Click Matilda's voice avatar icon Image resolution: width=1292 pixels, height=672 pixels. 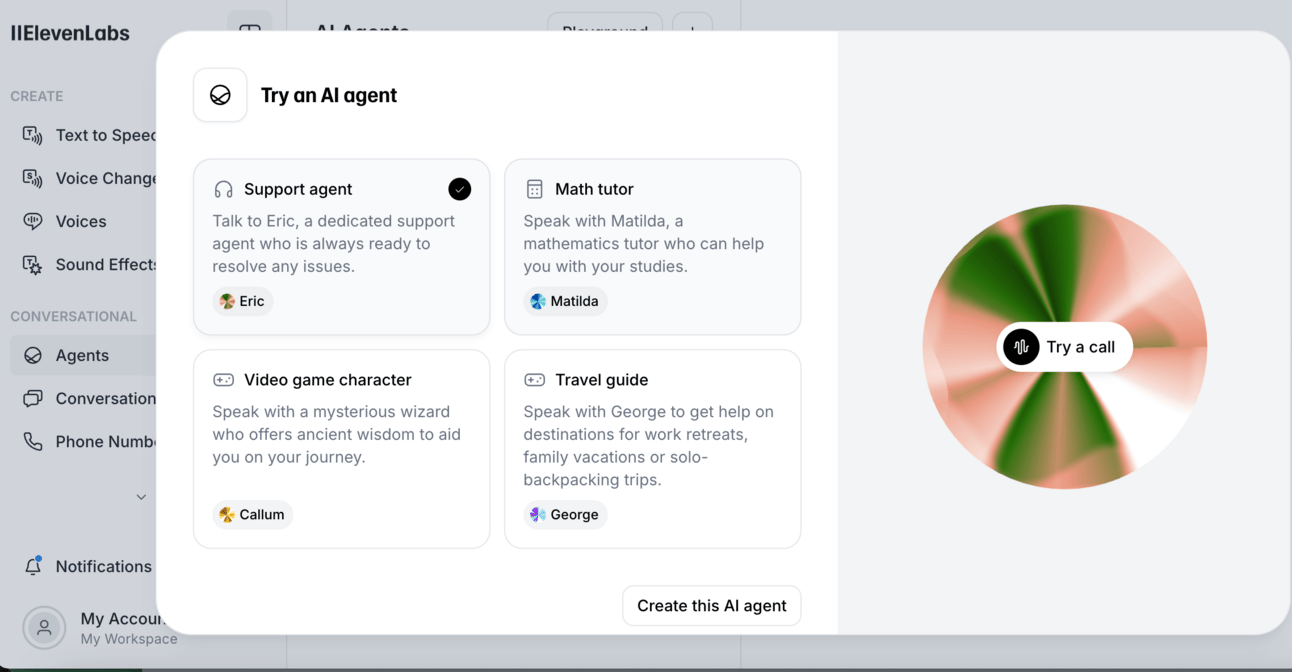538,301
